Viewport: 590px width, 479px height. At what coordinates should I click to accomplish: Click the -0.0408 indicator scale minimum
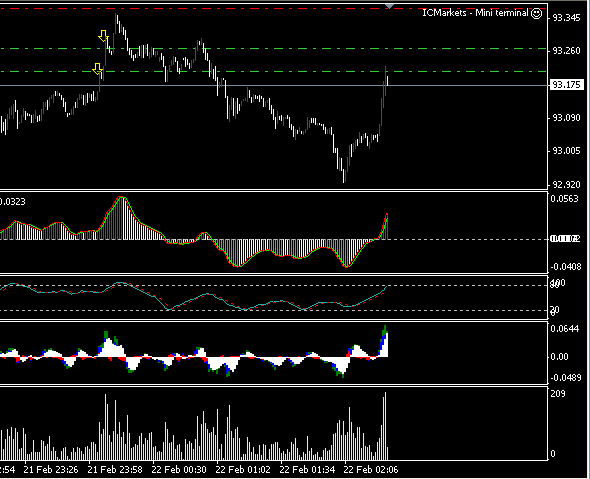coord(566,267)
